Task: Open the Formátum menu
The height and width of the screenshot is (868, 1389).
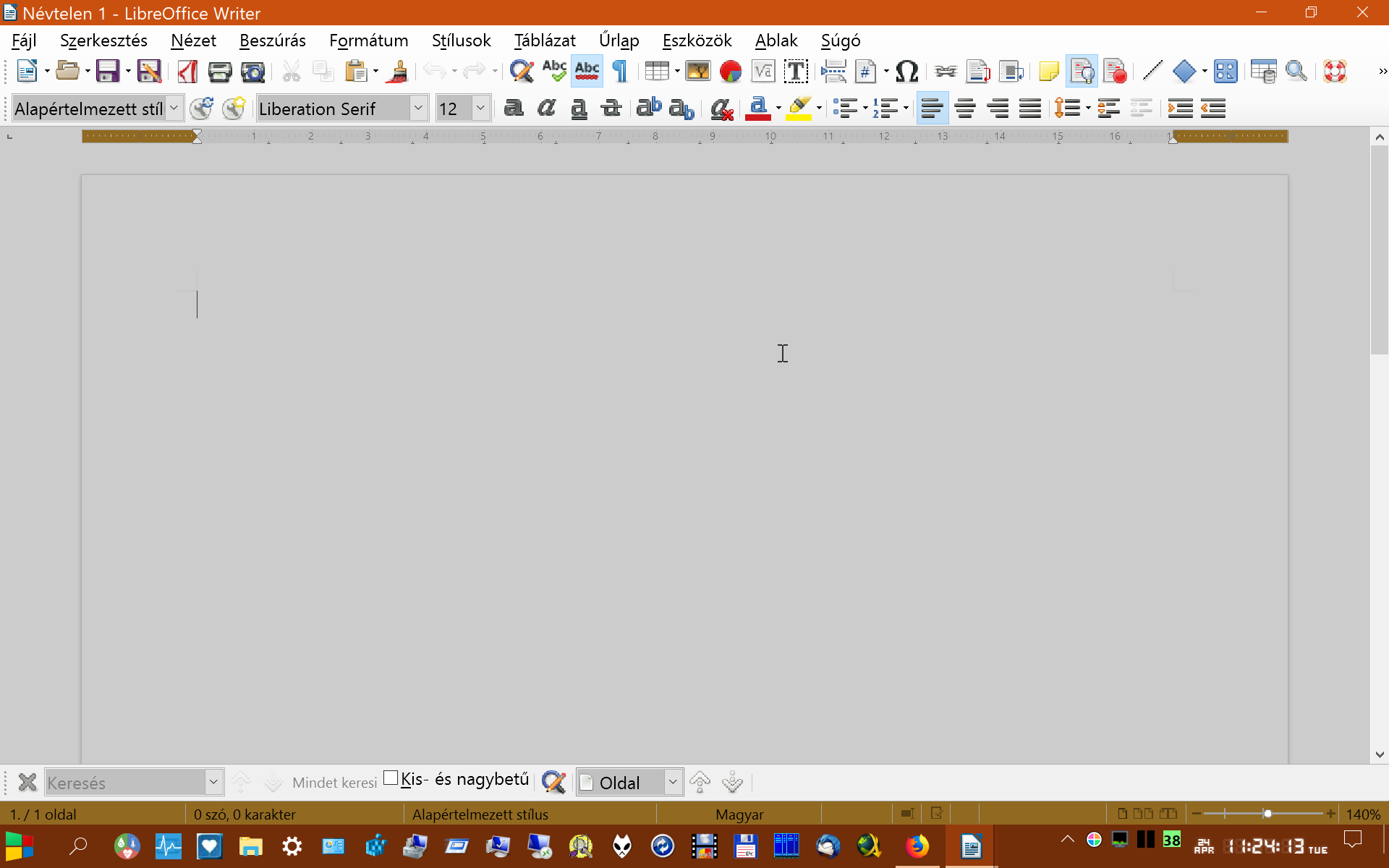Action: (369, 41)
